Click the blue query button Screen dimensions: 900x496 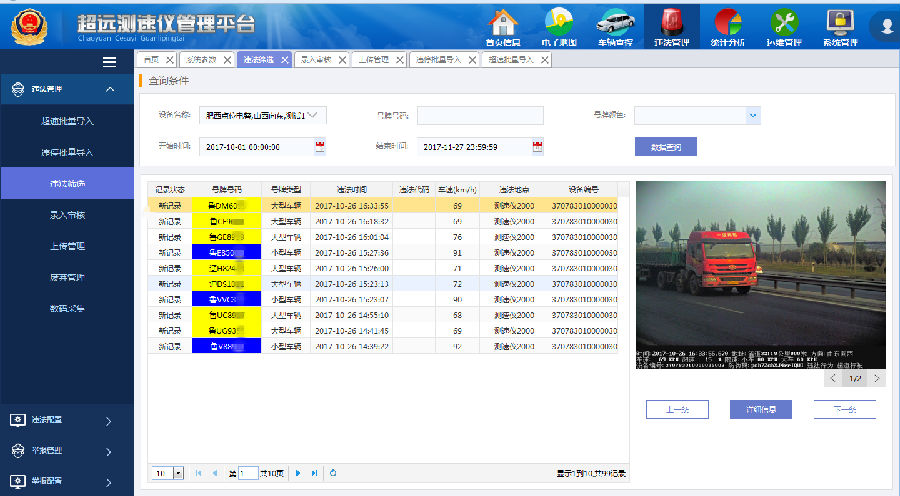665,147
